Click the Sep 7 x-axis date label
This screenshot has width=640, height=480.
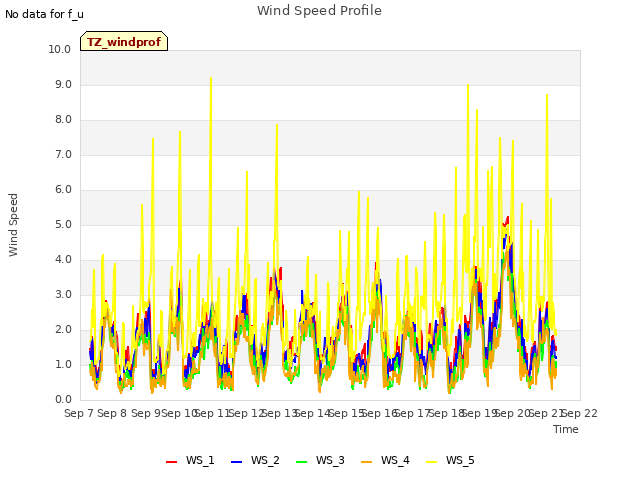(79, 413)
